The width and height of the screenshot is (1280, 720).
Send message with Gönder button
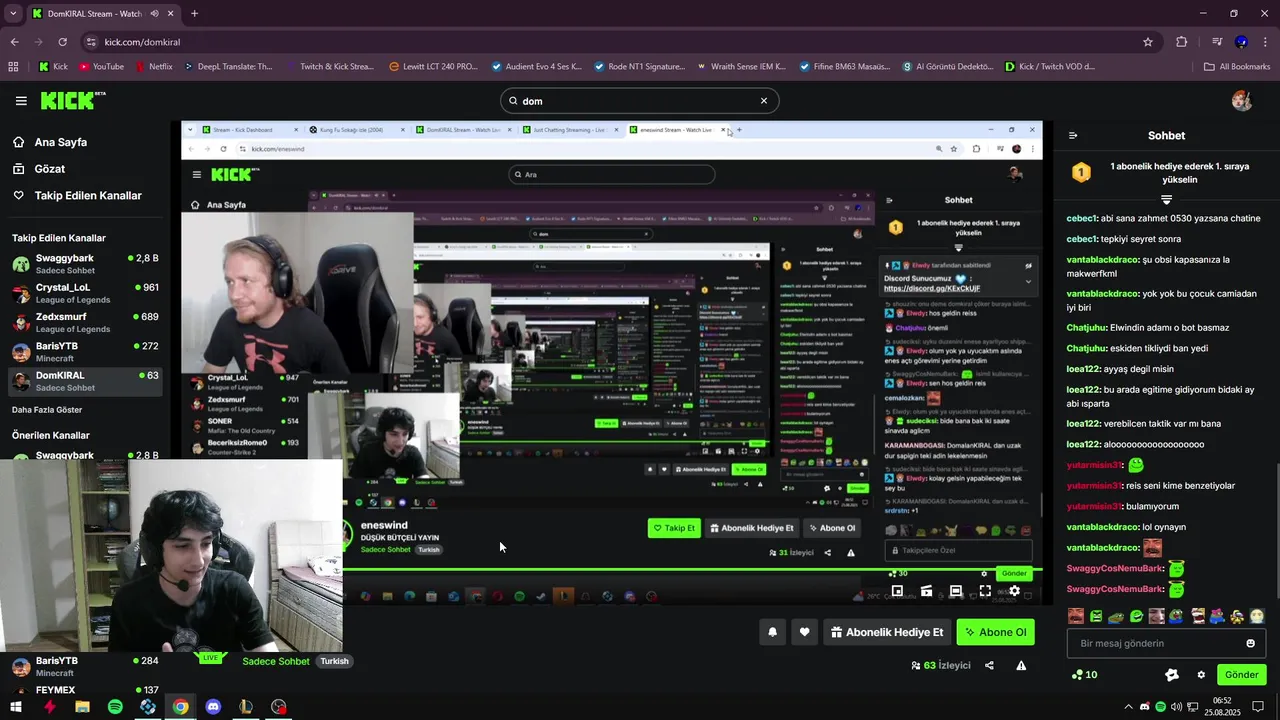1241,674
